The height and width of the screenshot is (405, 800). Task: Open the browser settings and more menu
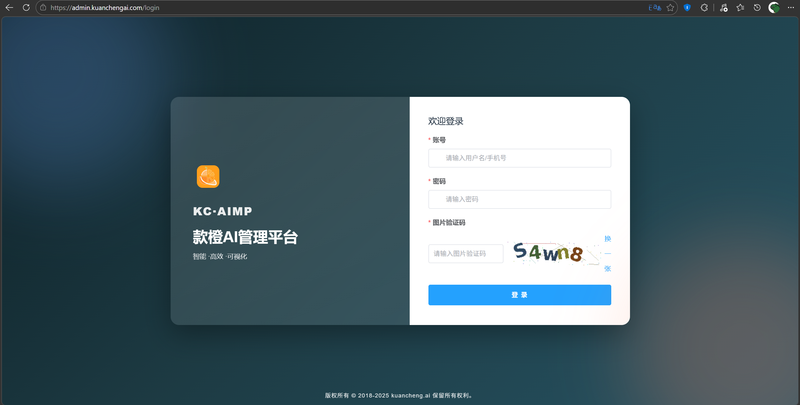click(791, 8)
